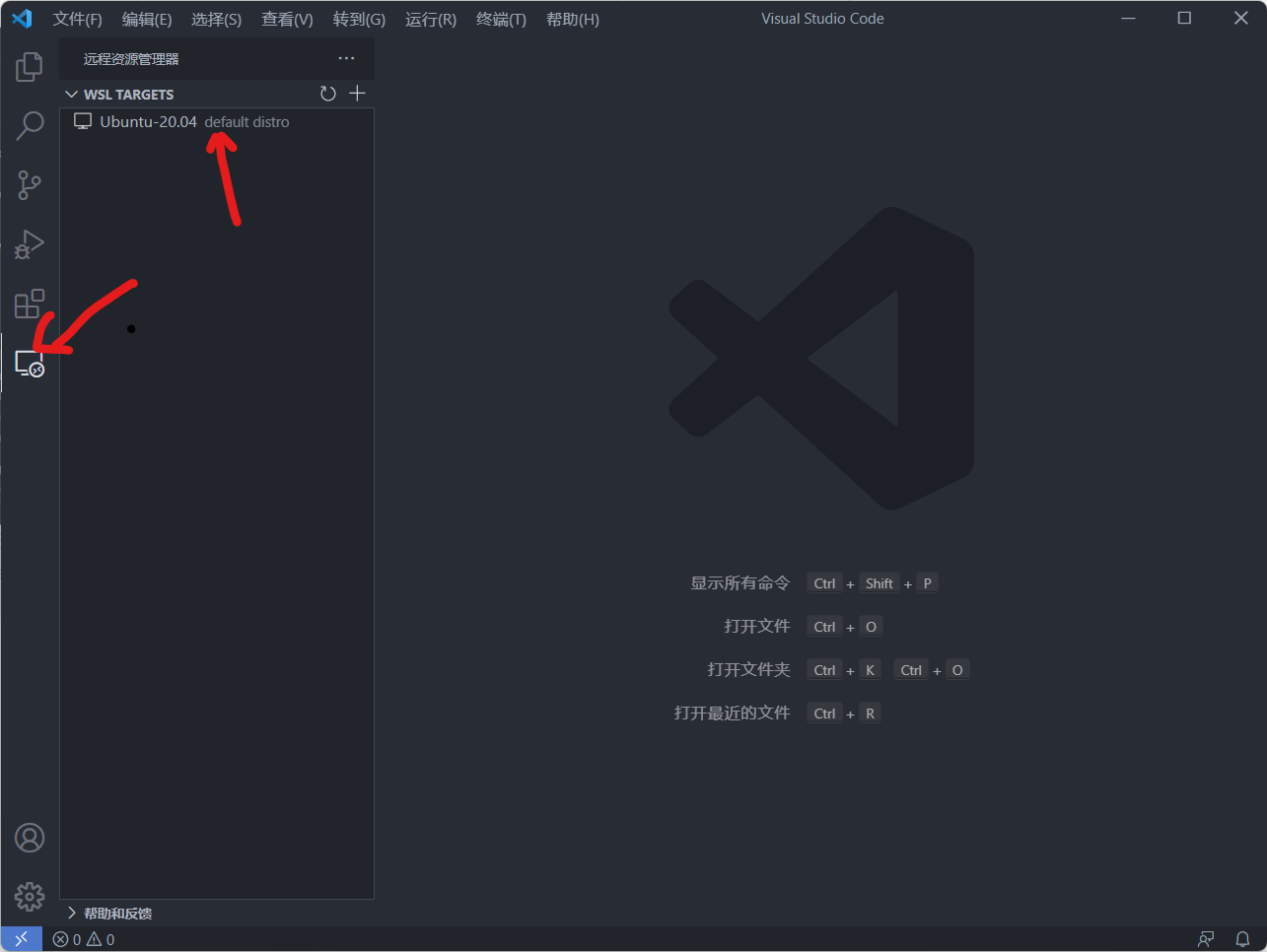The width and height of the screenshot is (1267, 952).
Task: Click the 远程资源管理器 panel title
Action: click(x=131, y=59)
